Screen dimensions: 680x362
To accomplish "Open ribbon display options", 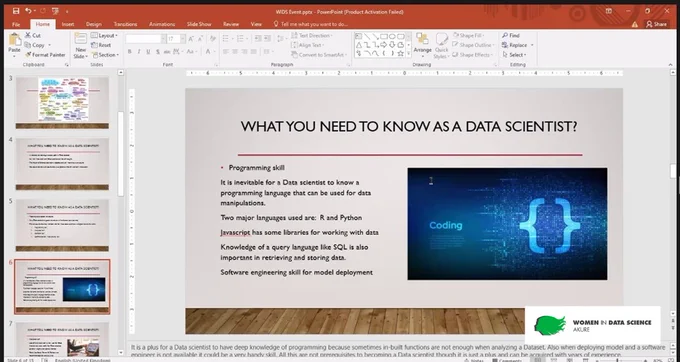I will [609, 11].
